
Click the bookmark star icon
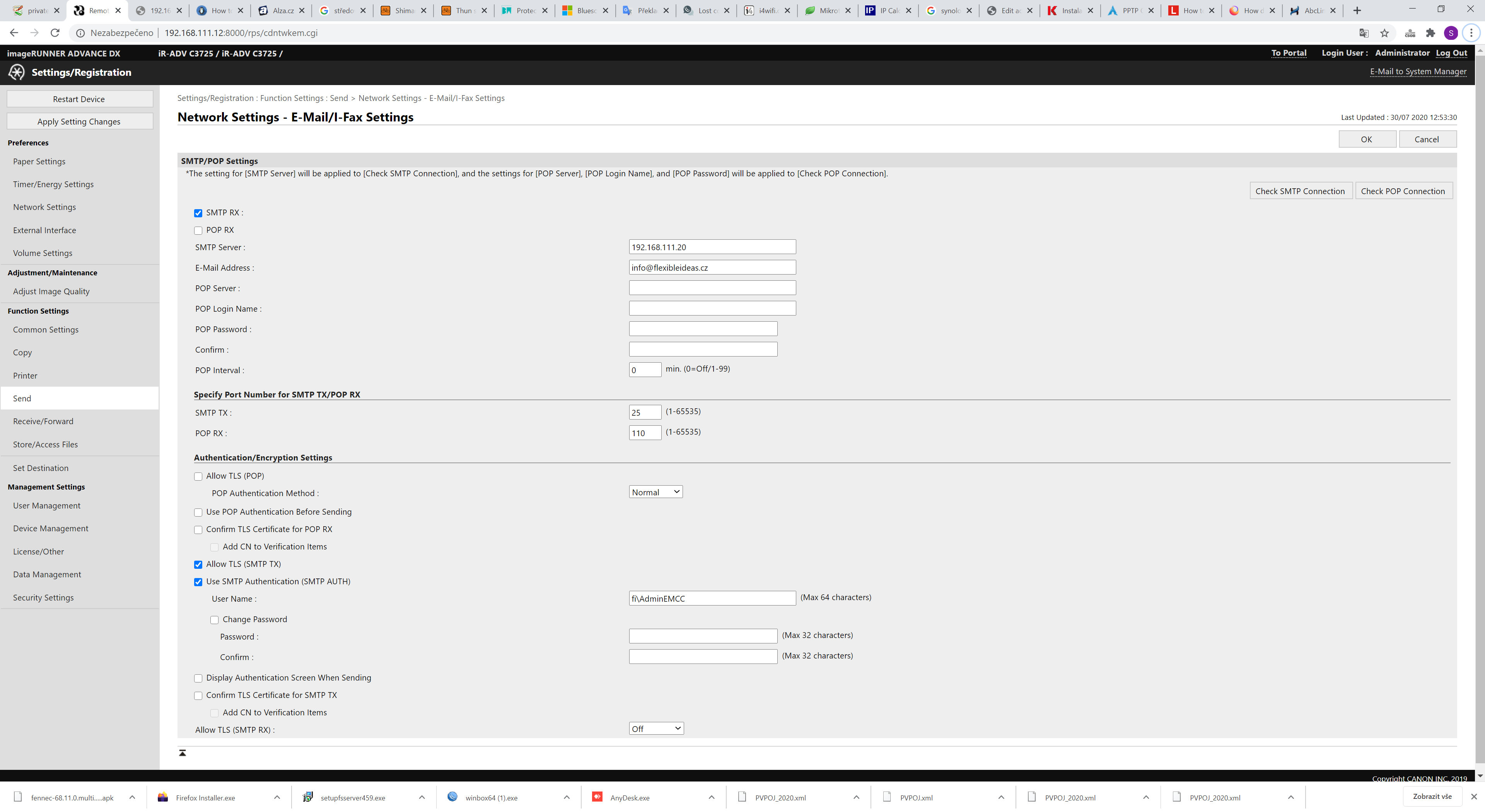(x=1384, y=33)
